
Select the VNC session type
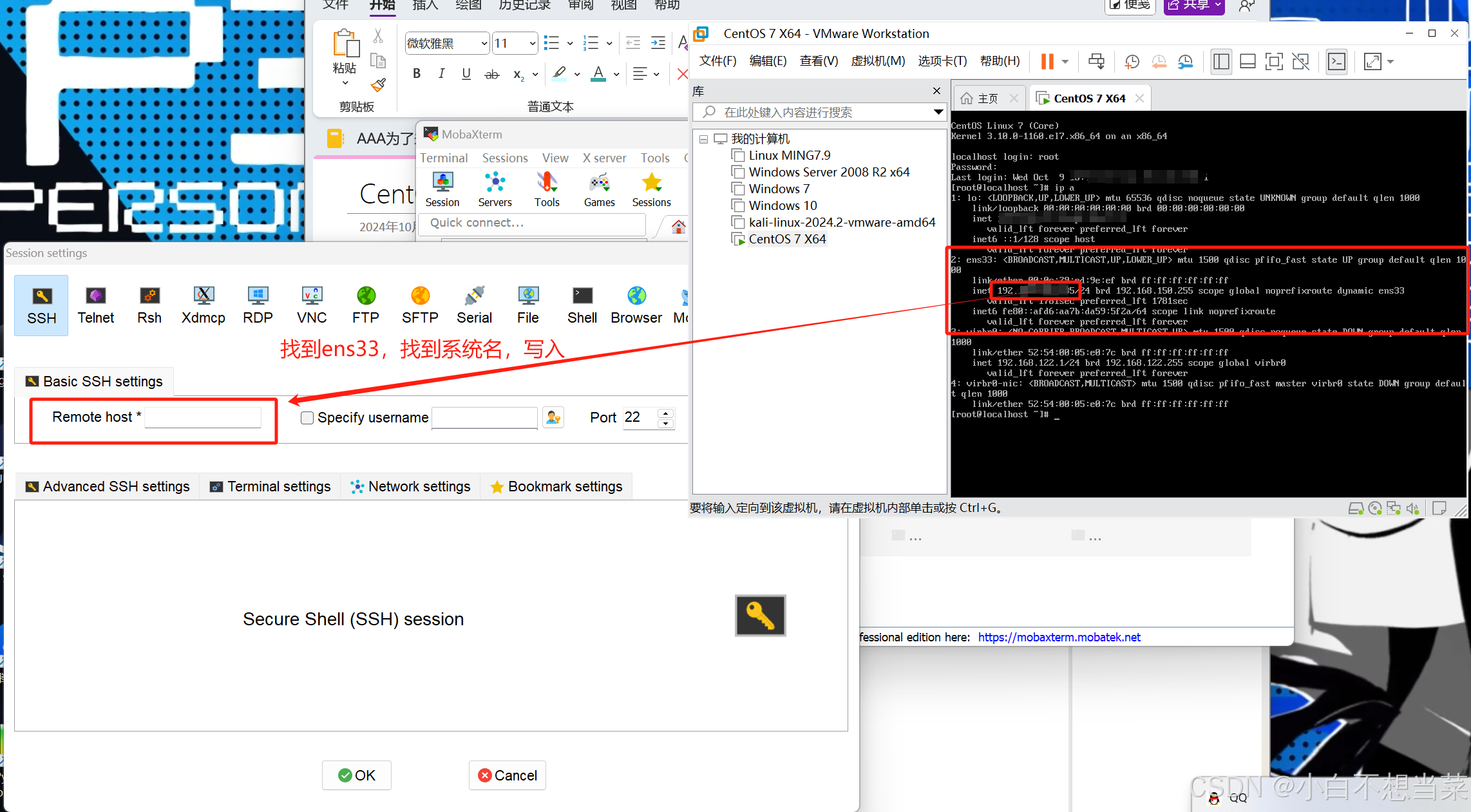pos(311,305)
